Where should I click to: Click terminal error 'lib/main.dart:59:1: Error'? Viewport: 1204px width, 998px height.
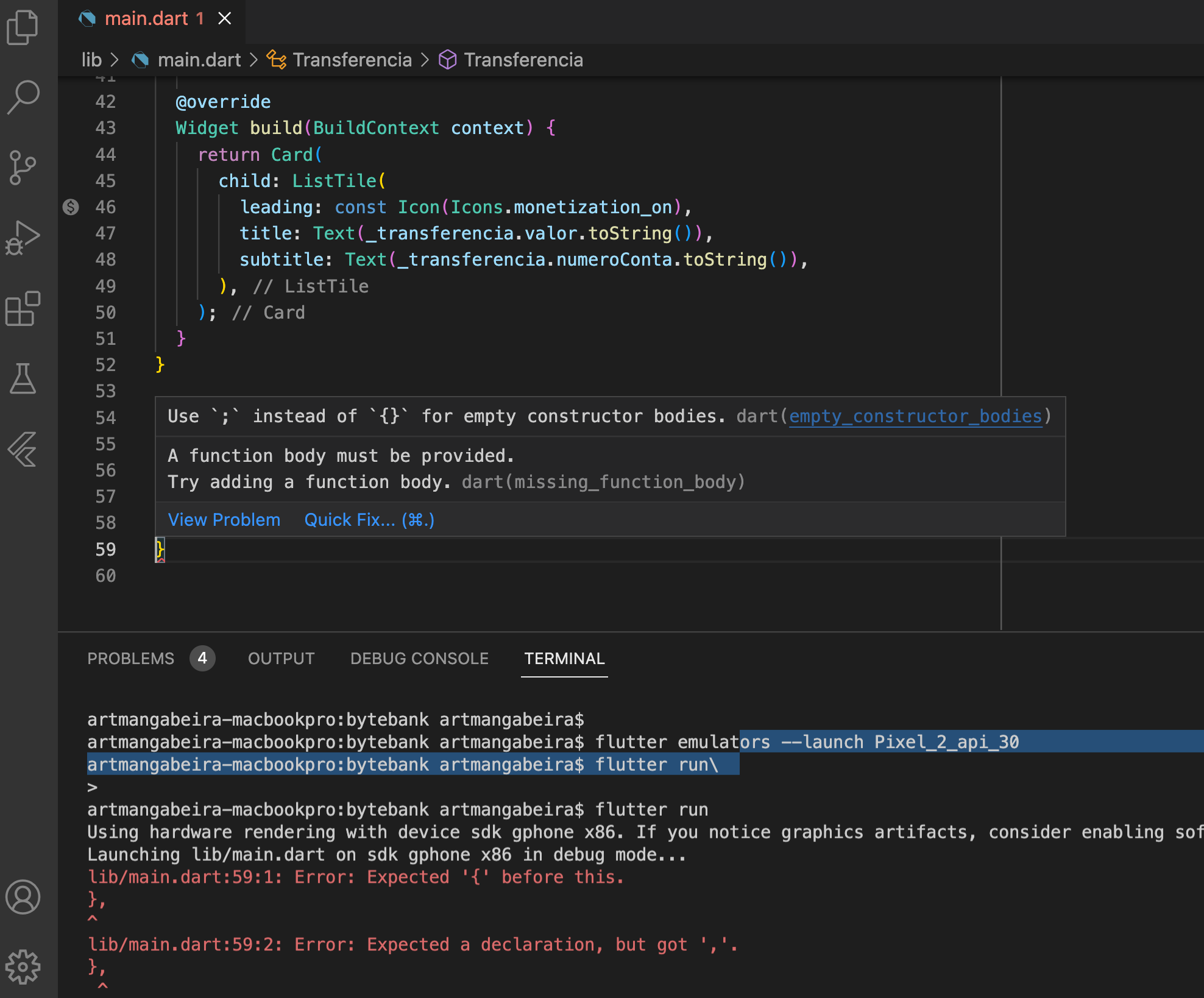click(x=221, y=877)
